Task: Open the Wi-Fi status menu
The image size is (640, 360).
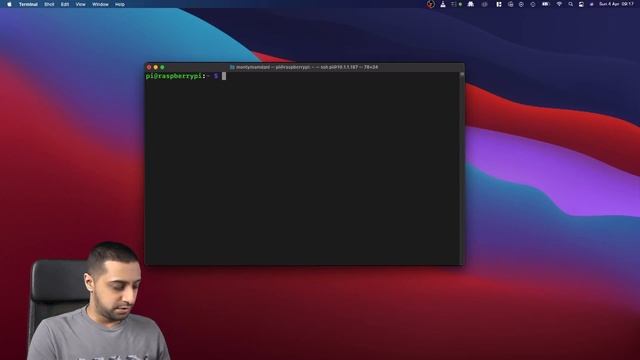Action: pyautogui.click(x=559, y=4)
